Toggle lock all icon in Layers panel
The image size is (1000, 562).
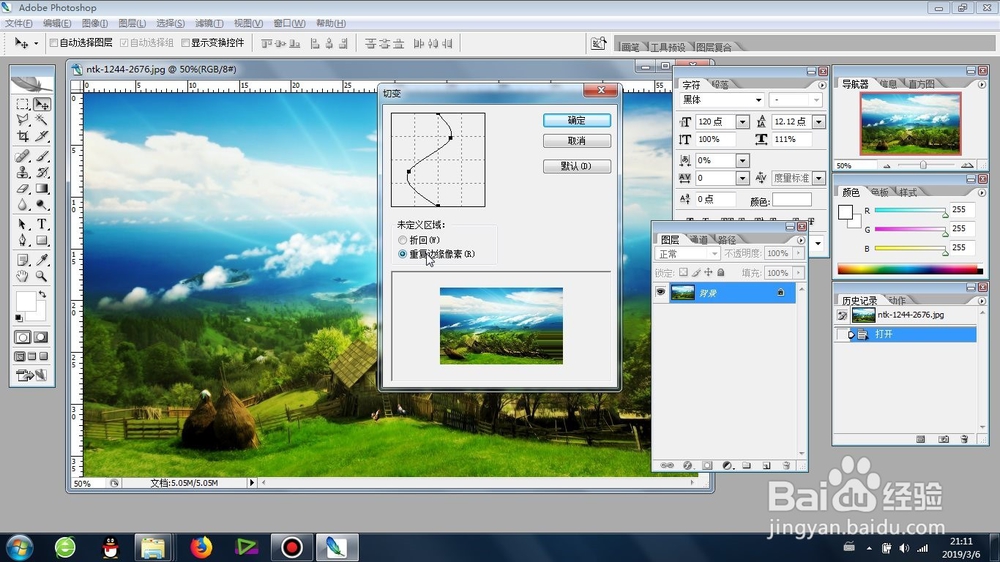pos(721,272)
